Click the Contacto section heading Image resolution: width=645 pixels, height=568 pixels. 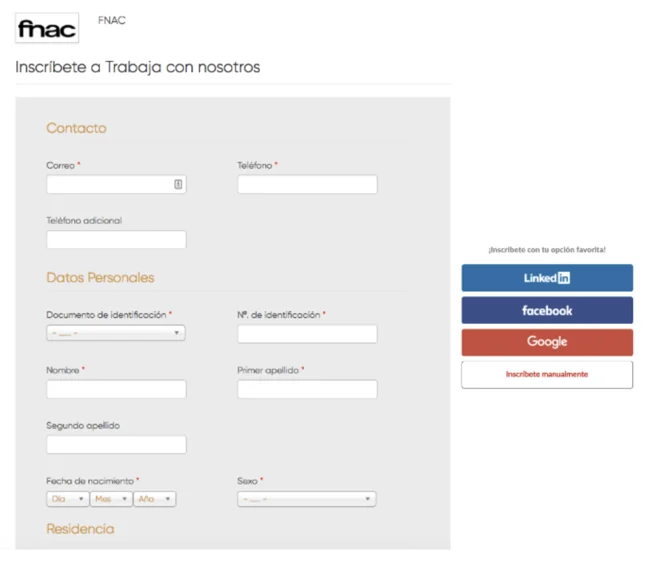(77, 128)
